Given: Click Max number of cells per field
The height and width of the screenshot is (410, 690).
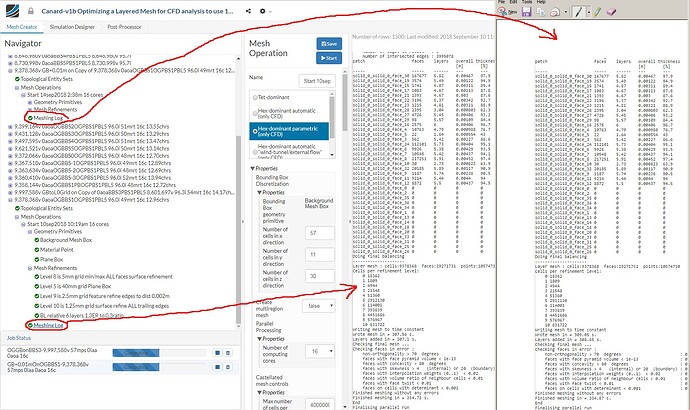Looking at the screenshot, I should pos(320,404).
